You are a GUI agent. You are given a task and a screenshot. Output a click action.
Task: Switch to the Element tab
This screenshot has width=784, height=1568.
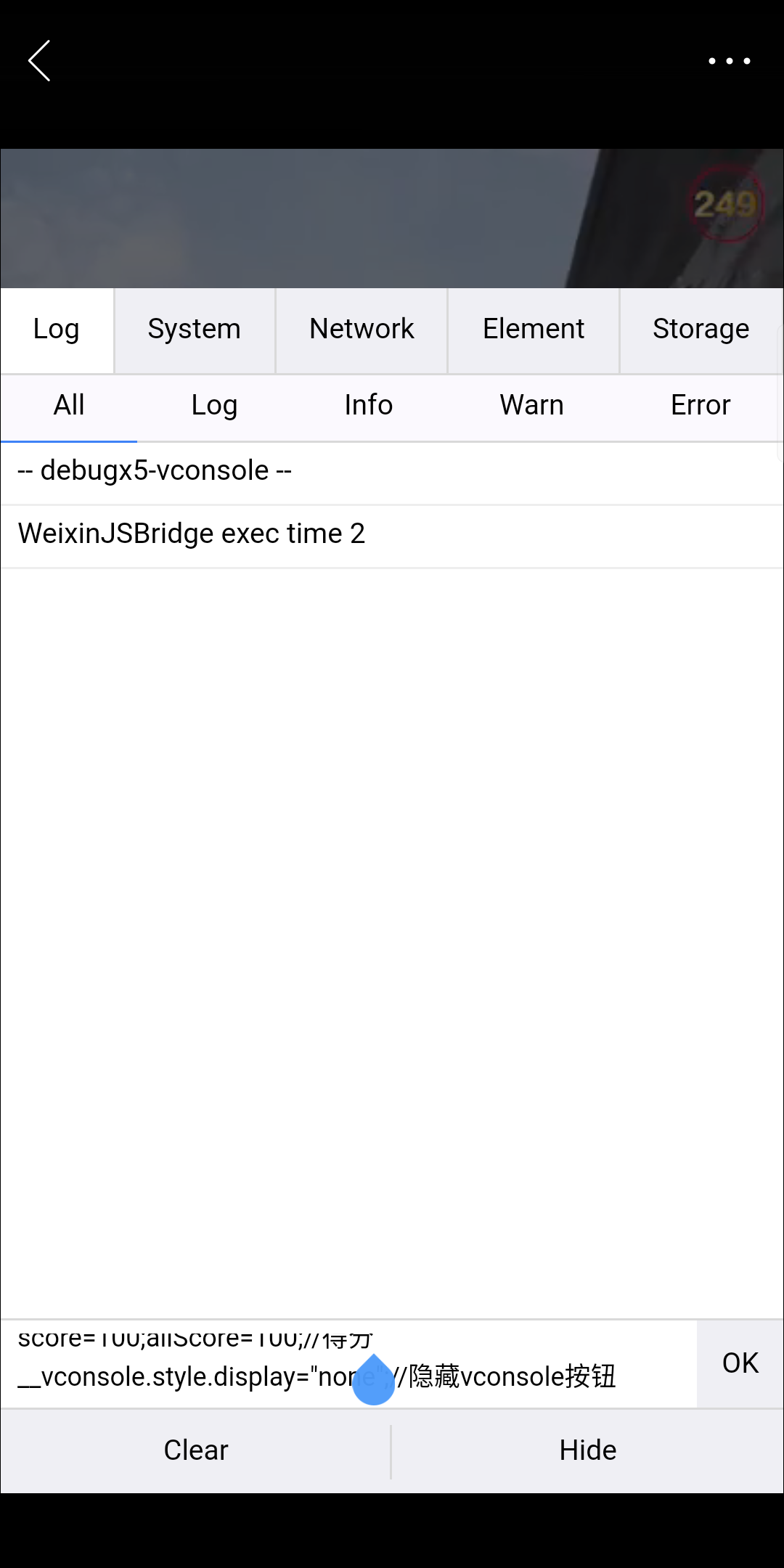[534, 330]
